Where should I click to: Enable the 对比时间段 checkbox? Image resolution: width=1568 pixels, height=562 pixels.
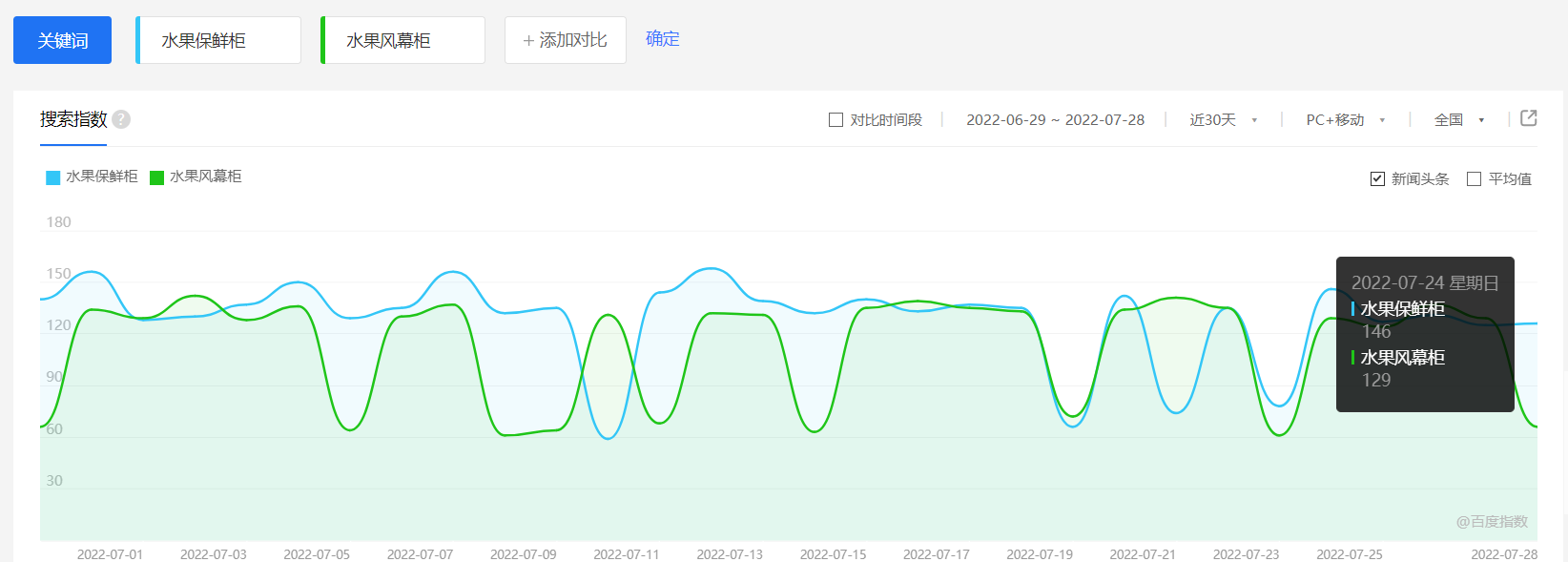click(836, 120)
